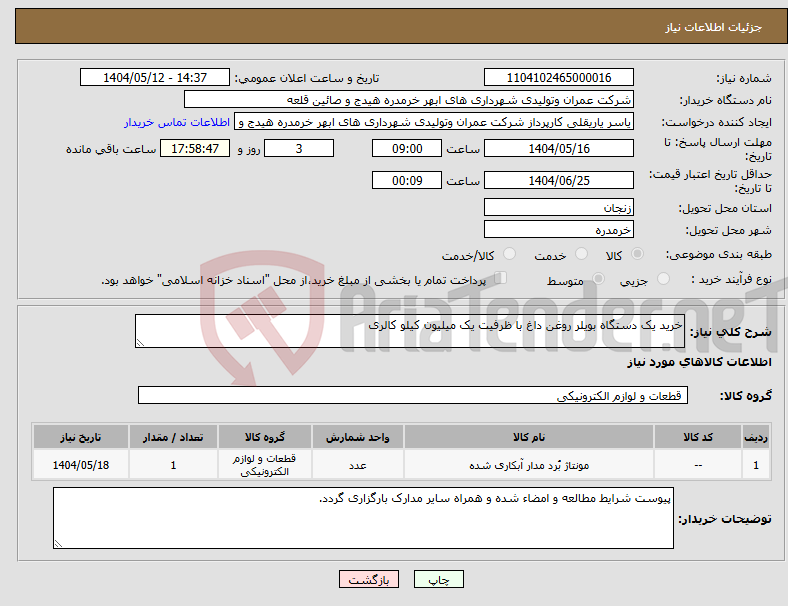
Task: Click the شرح کلی نیاز description textarea
Action: click(410, 331)
